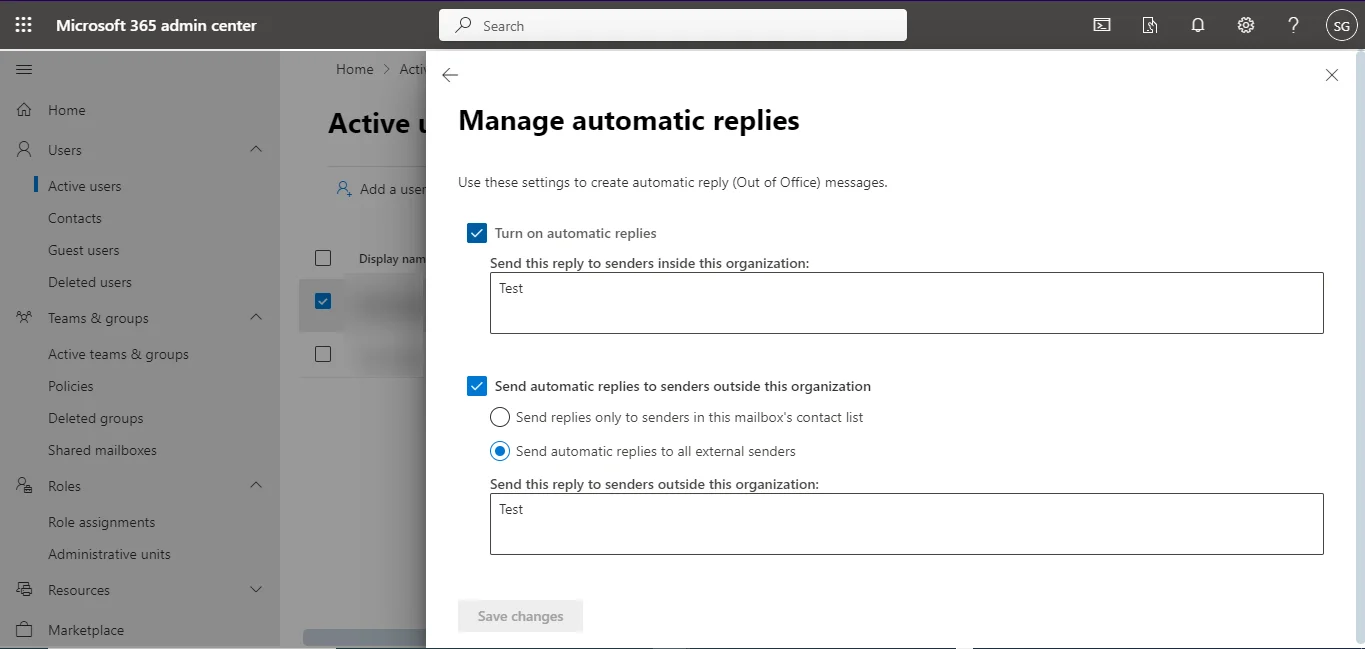The image size is (1365, 649).
Task: Click the Marketplace label in sidebar
Action: [x=86, y=630]
